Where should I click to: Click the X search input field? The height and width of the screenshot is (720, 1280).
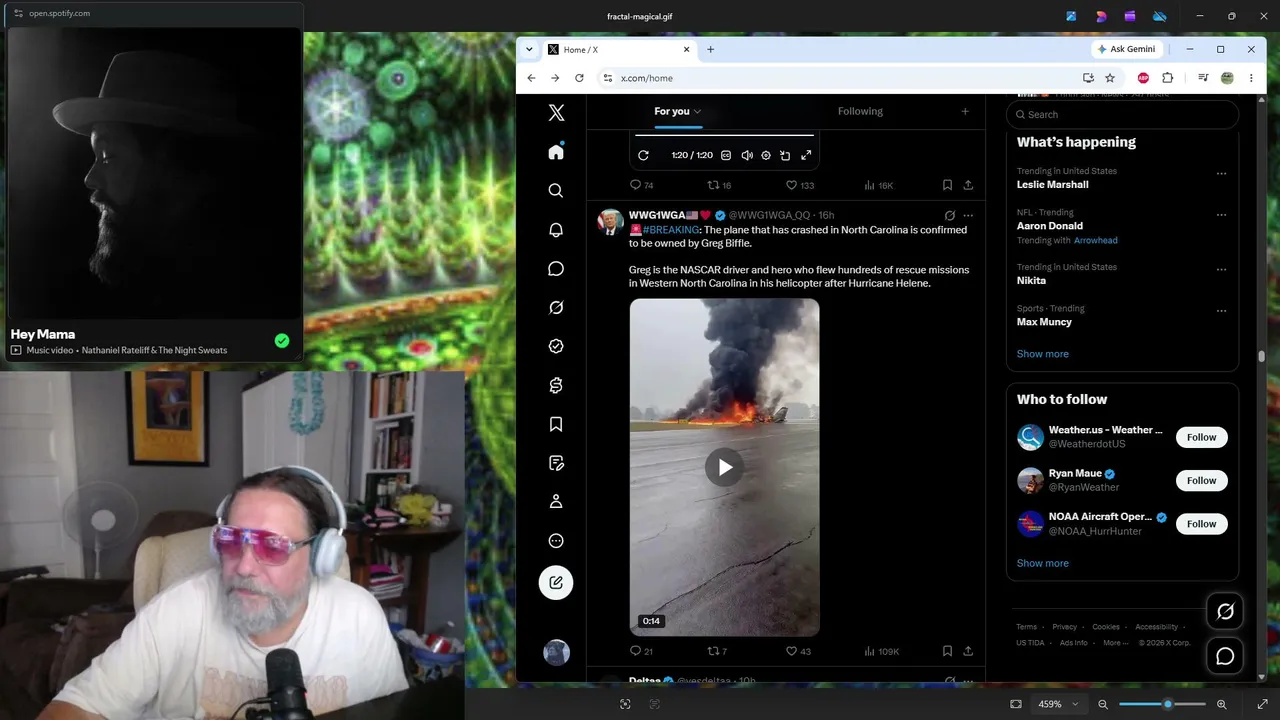click(1122, 114)
